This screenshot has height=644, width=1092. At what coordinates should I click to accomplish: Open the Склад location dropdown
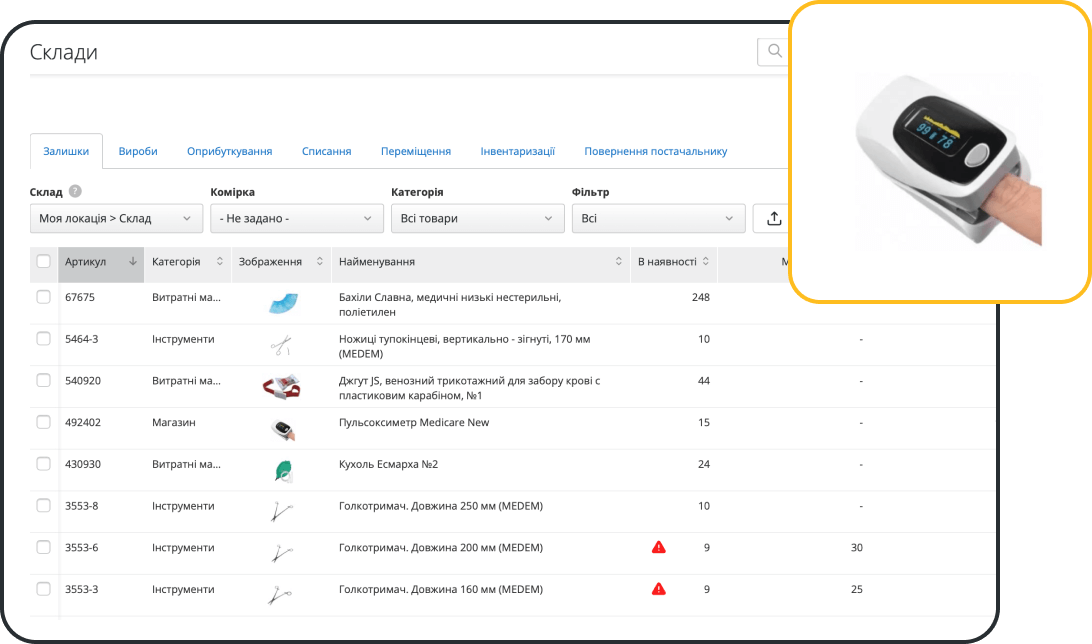pos(116,218)
